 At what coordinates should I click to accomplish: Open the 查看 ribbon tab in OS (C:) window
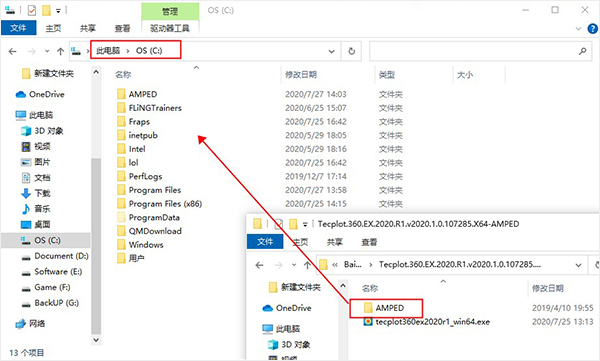tap(122, 28)
